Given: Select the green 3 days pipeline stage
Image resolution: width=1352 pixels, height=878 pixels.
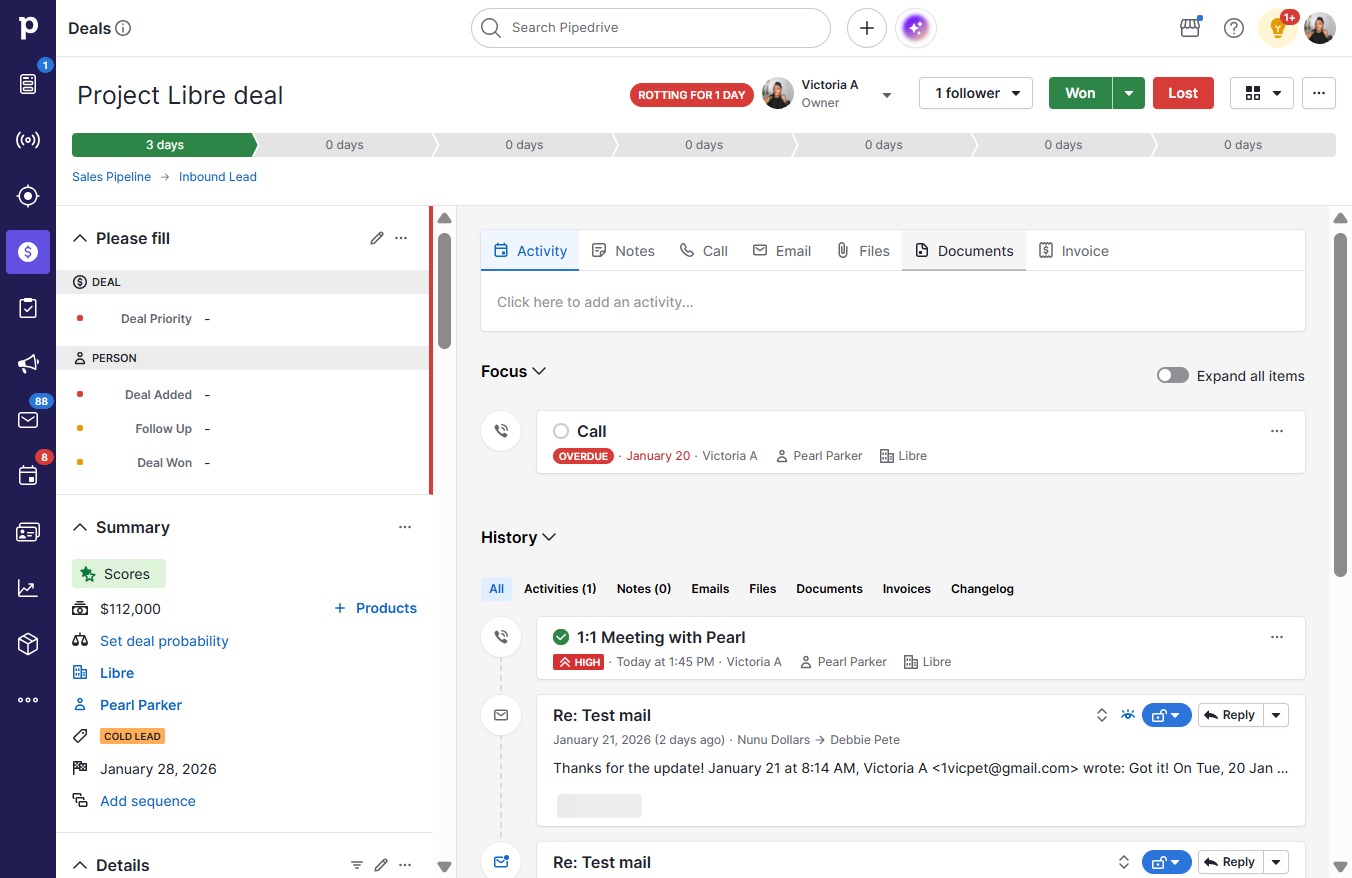Looking at the screenshot, I should 164,145.
